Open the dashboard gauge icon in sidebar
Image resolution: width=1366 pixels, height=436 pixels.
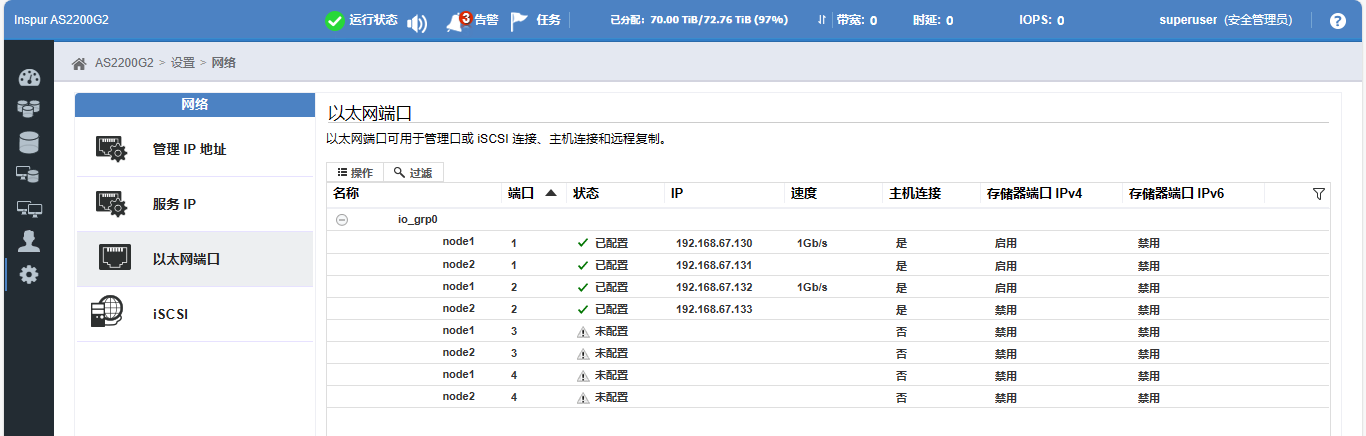coord(28,79)
